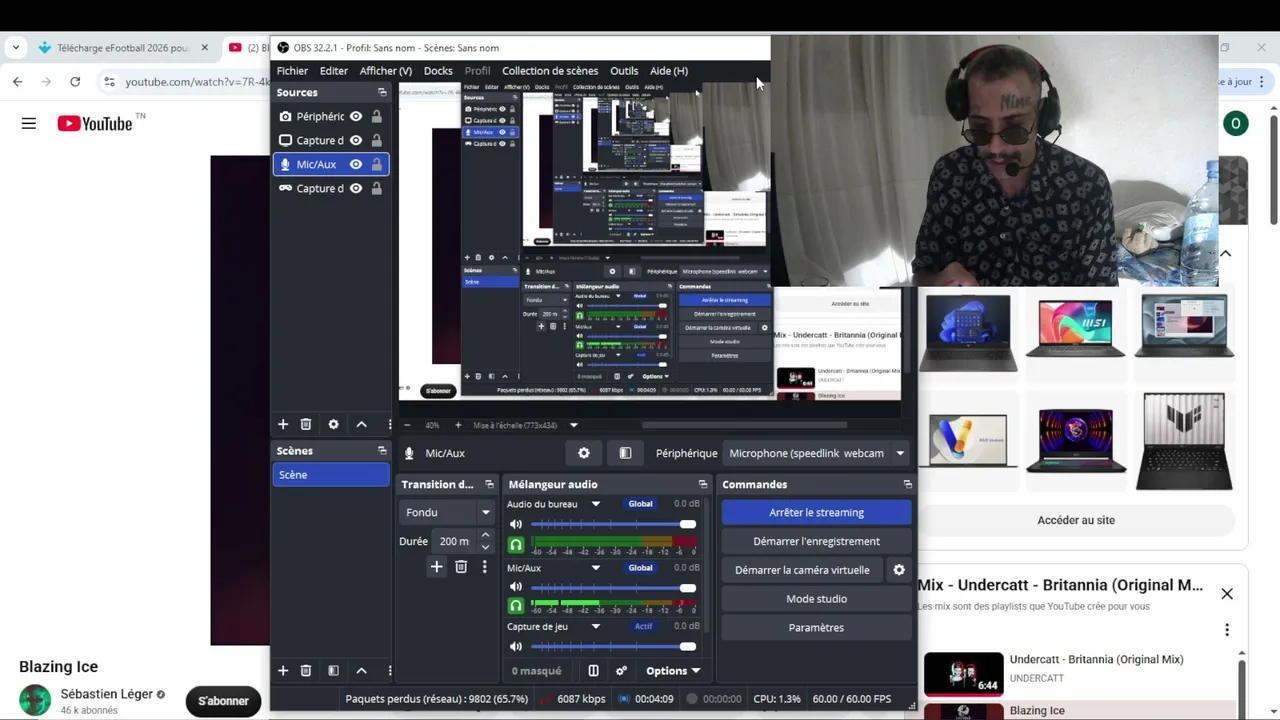Open the Docks menu
Viewport: 1280px width, 720px height.
click(438, 71)
